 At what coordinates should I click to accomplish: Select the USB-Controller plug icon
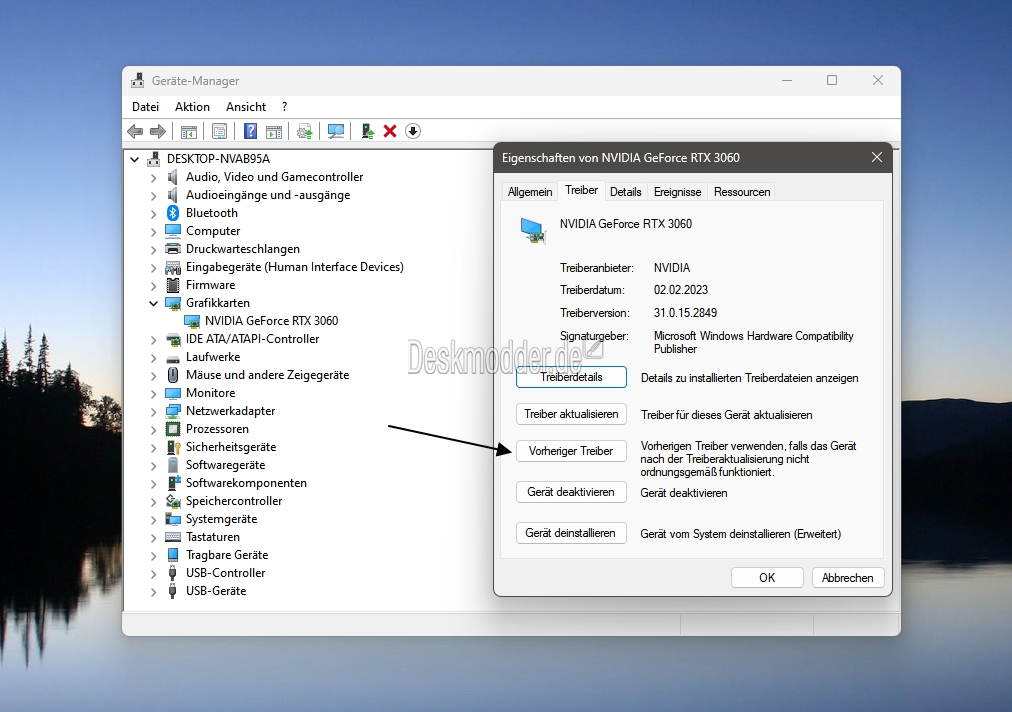click(x=172, y=573)
